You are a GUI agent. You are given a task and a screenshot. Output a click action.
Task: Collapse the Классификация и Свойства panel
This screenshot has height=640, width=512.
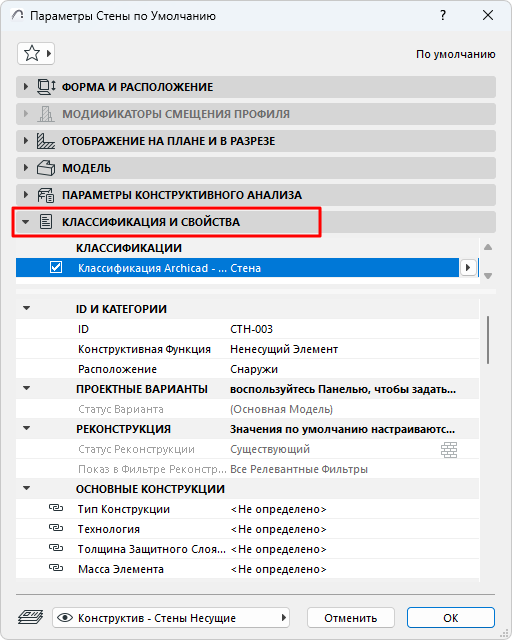[x=26, y=222]
